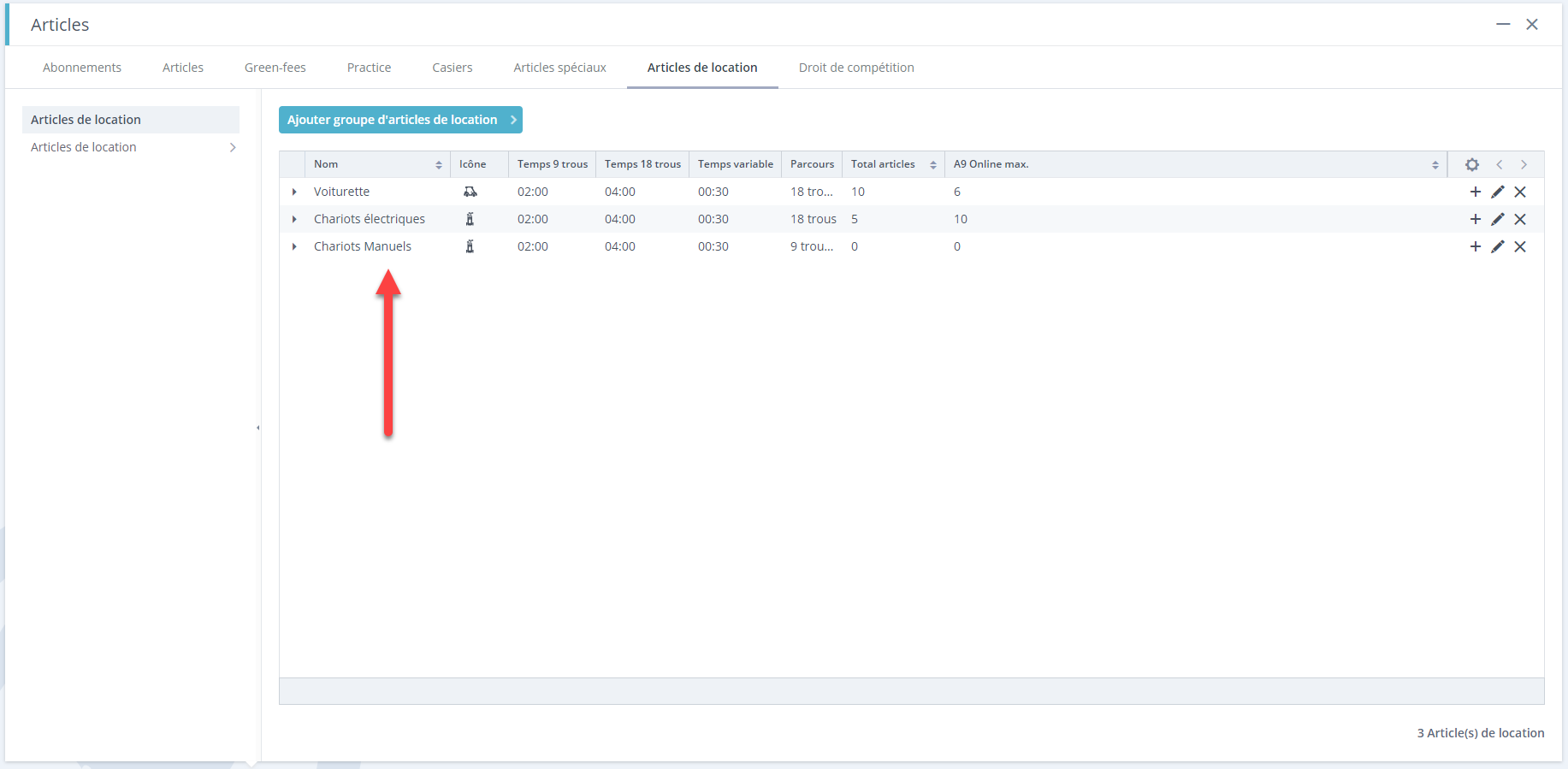This screenshot has width=1568, height=769.
Task: Add item to Chariots électriques group
Action: pos(1475,219)
